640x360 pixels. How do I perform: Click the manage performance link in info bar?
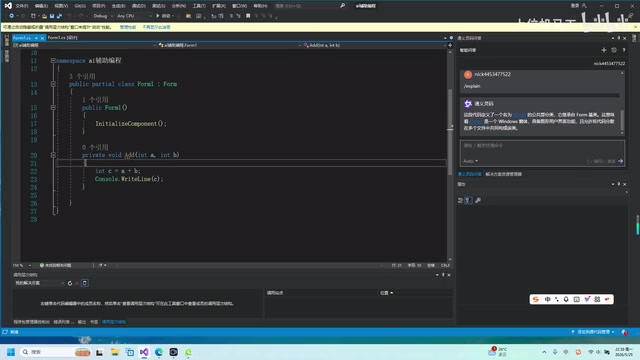pyautogui.click(x=128, y=27)
